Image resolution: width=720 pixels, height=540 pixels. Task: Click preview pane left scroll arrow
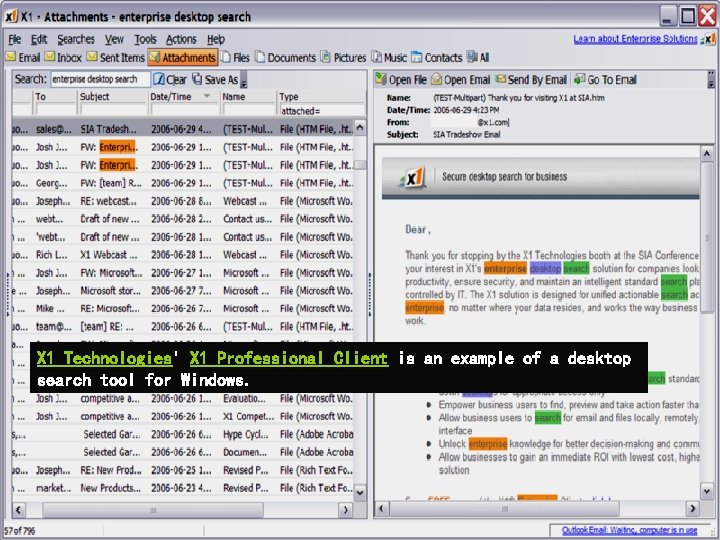(x=382, y=508)
